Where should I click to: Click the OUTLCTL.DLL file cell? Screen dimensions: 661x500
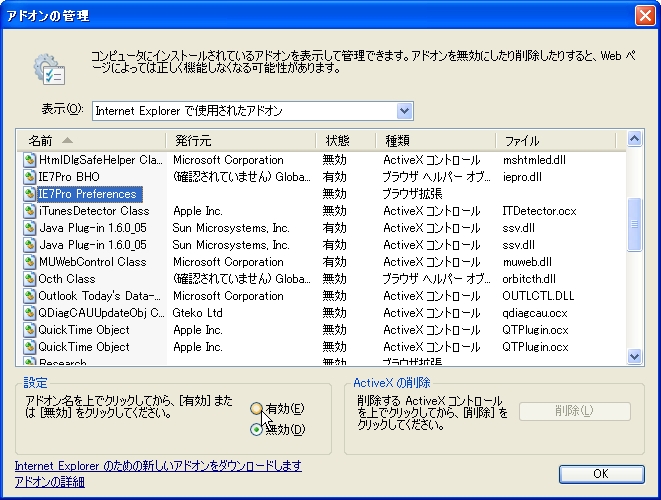[538, 296]
